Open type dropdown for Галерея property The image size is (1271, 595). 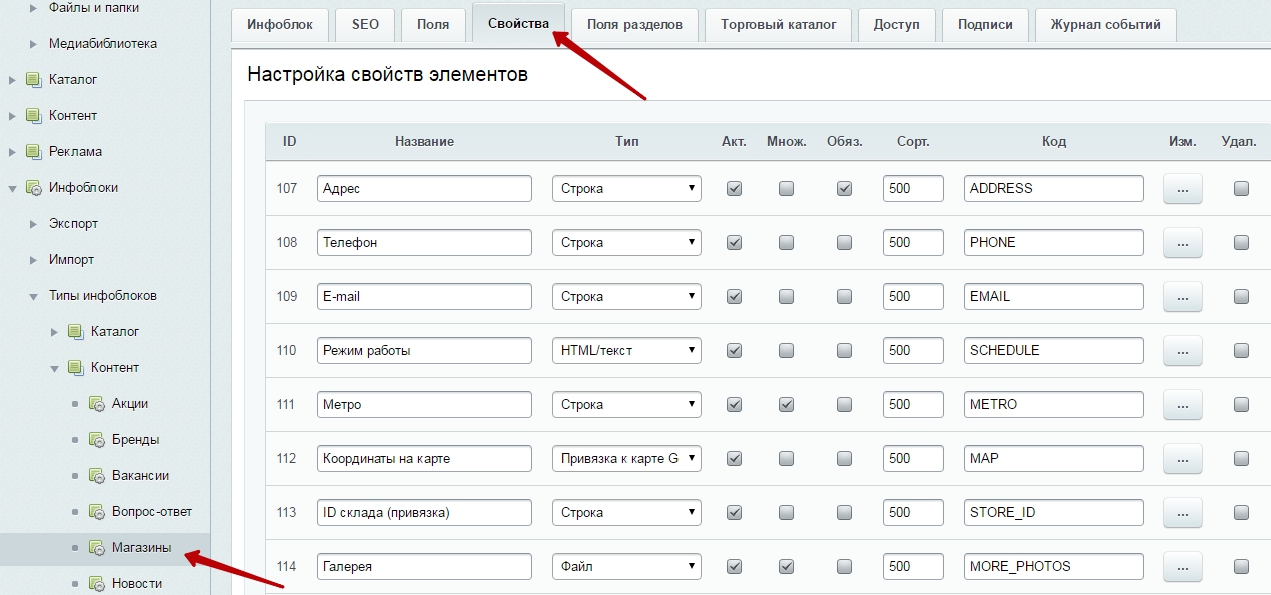627,566
